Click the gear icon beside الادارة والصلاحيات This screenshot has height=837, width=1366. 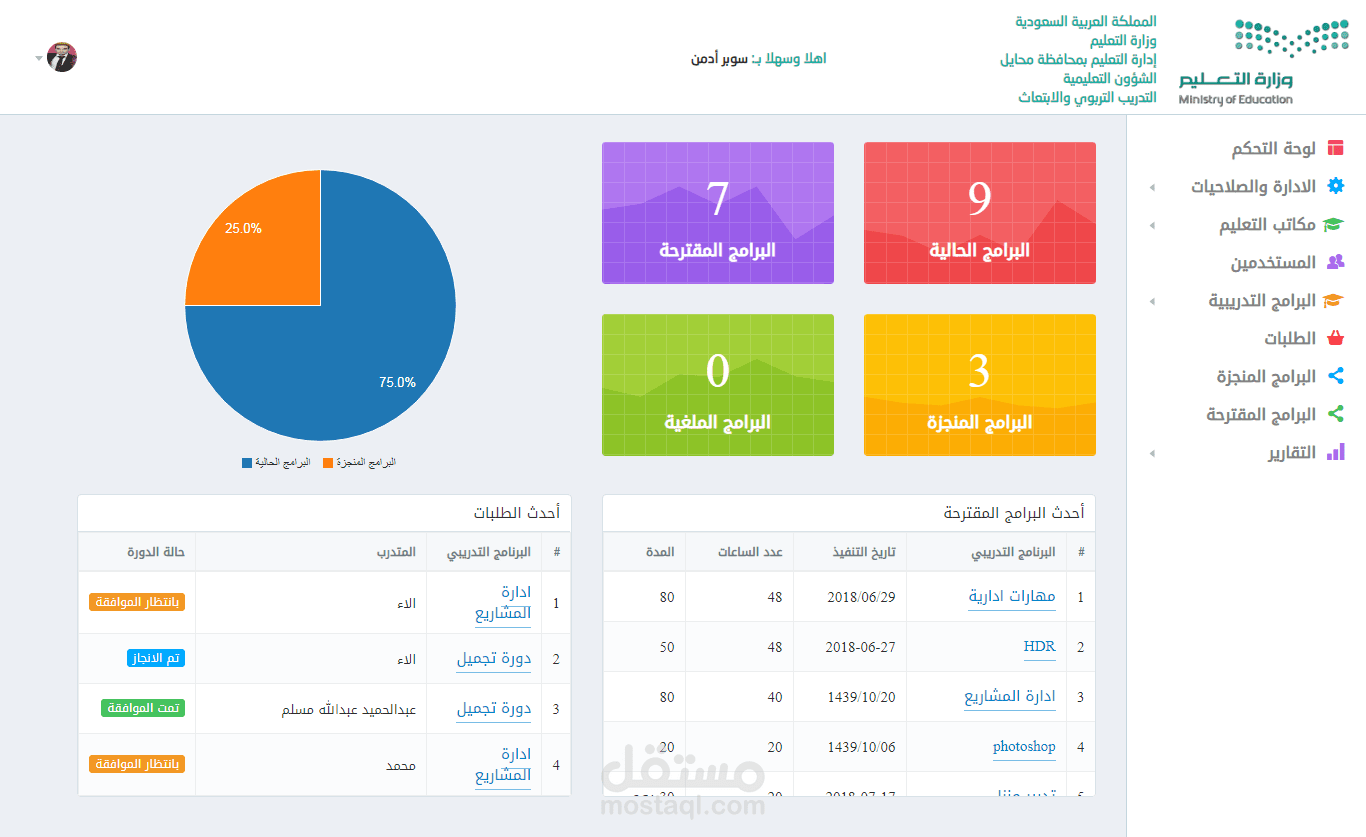1337,185
